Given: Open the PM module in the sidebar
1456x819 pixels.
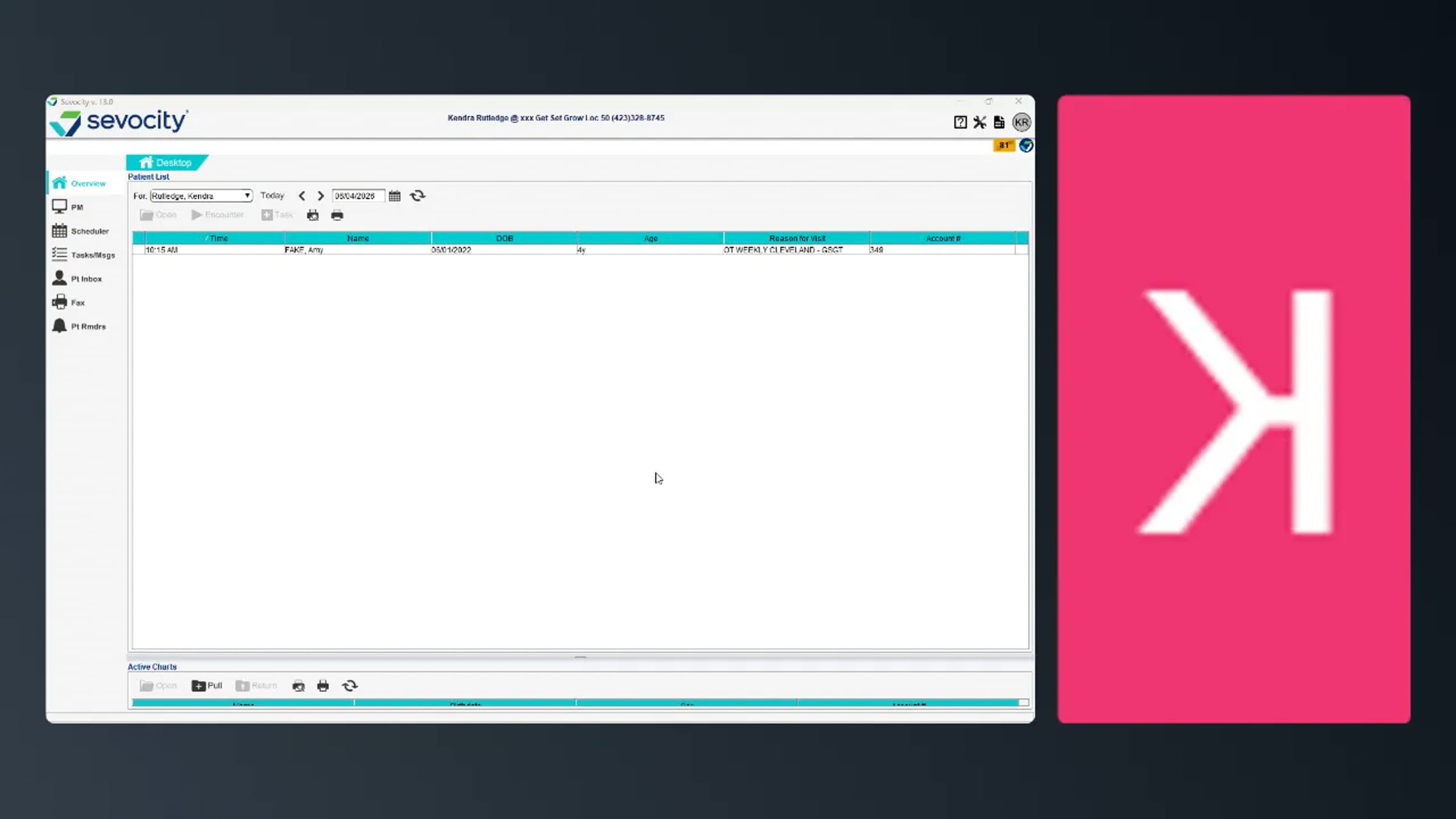Looking at the screenshot, I should [67, 207].
